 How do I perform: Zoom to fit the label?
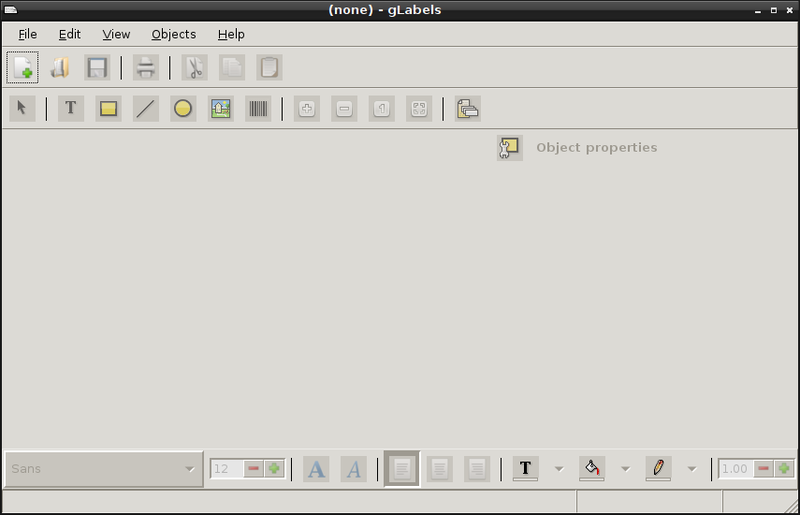click(x=419, y=108)
